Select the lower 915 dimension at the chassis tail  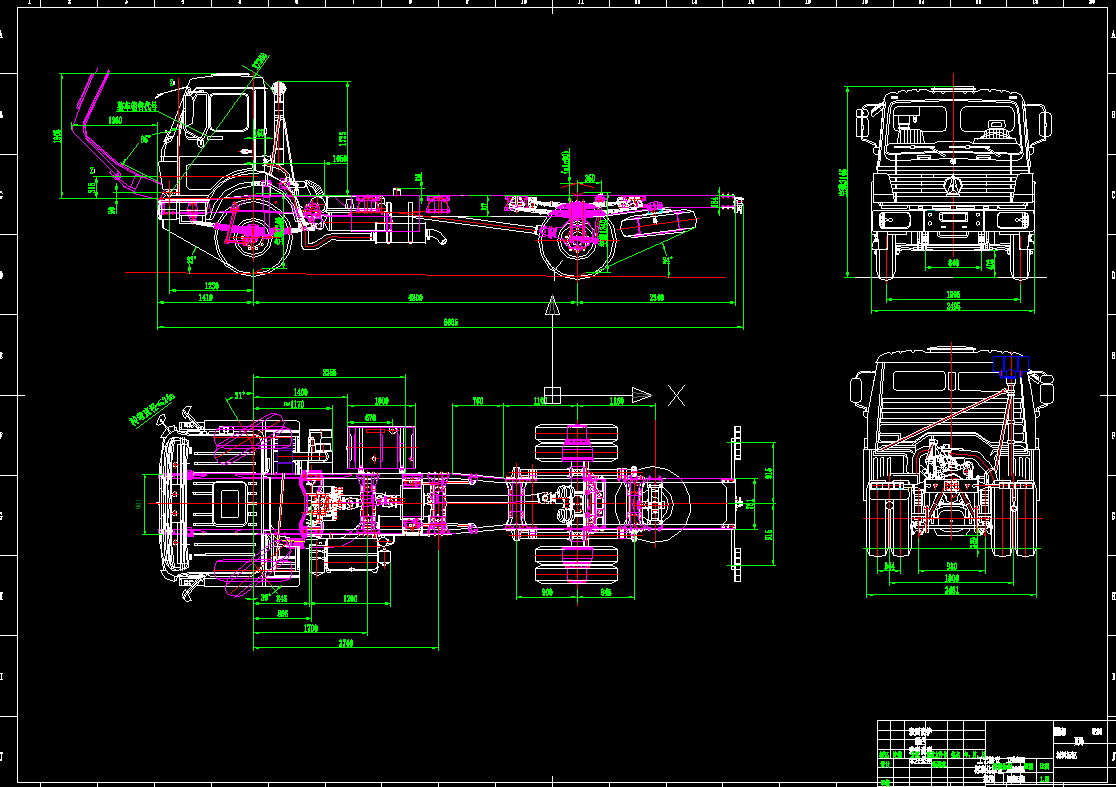coord(769,535)
